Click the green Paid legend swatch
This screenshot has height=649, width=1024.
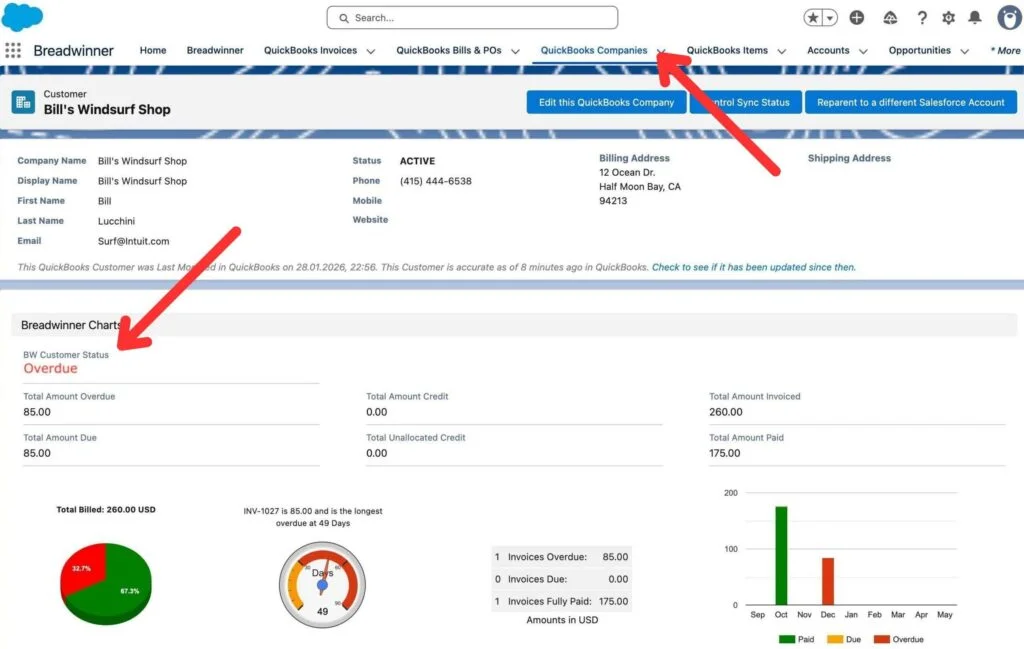tap(787, 639)
